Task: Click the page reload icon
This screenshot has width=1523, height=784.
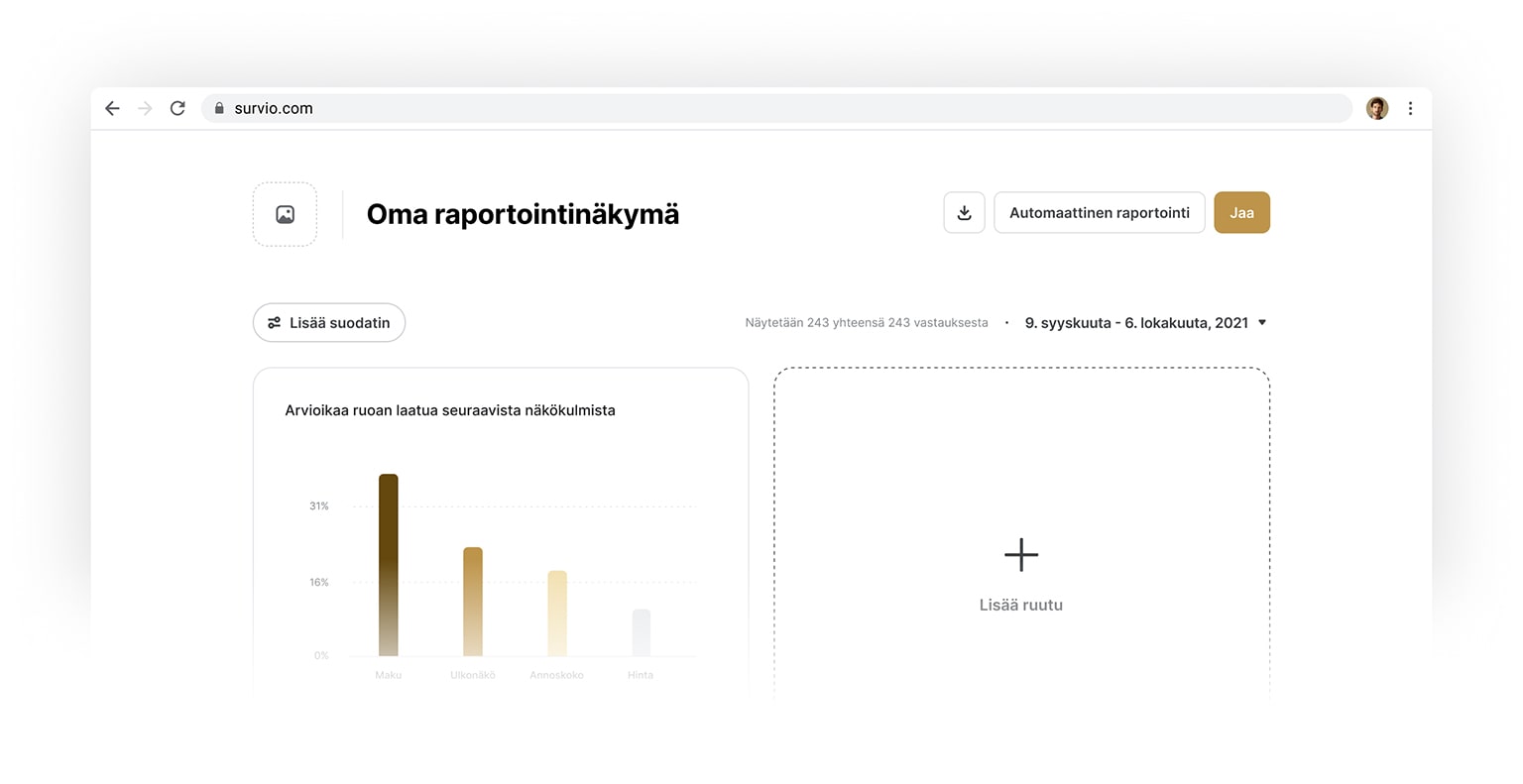Action: pyautogui.click(x=177, y=108)
